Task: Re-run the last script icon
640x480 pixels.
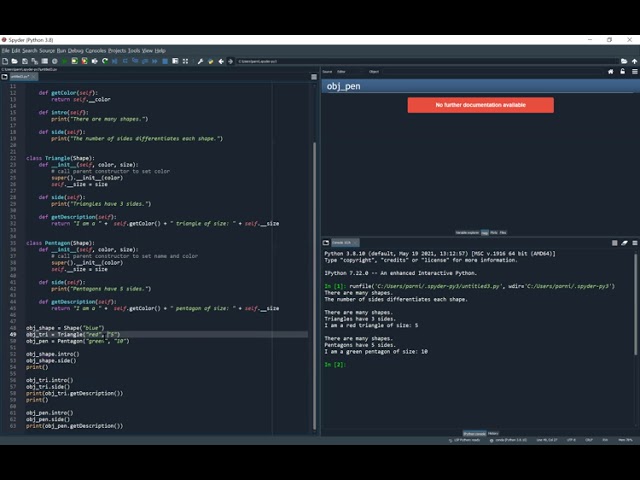Action: (x=105, y=61)
